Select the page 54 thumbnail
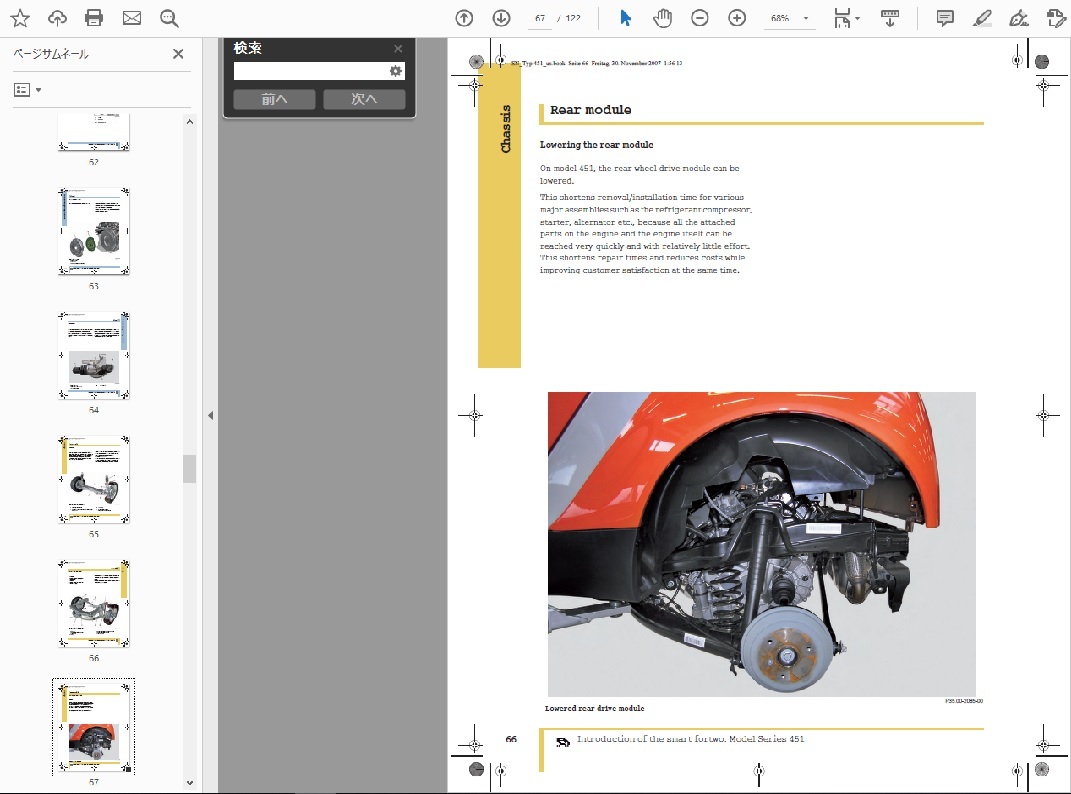The height and width of the screenshot is (794, 1071). point(94,355)
